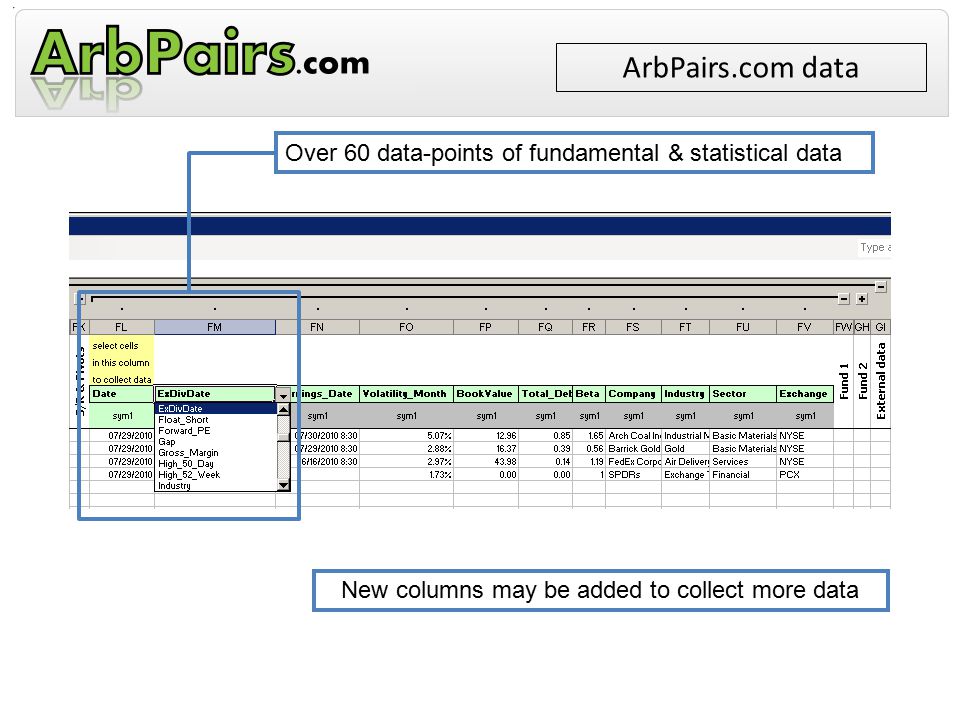Click the Barrick Gold company cell

(x=634, y=448)
